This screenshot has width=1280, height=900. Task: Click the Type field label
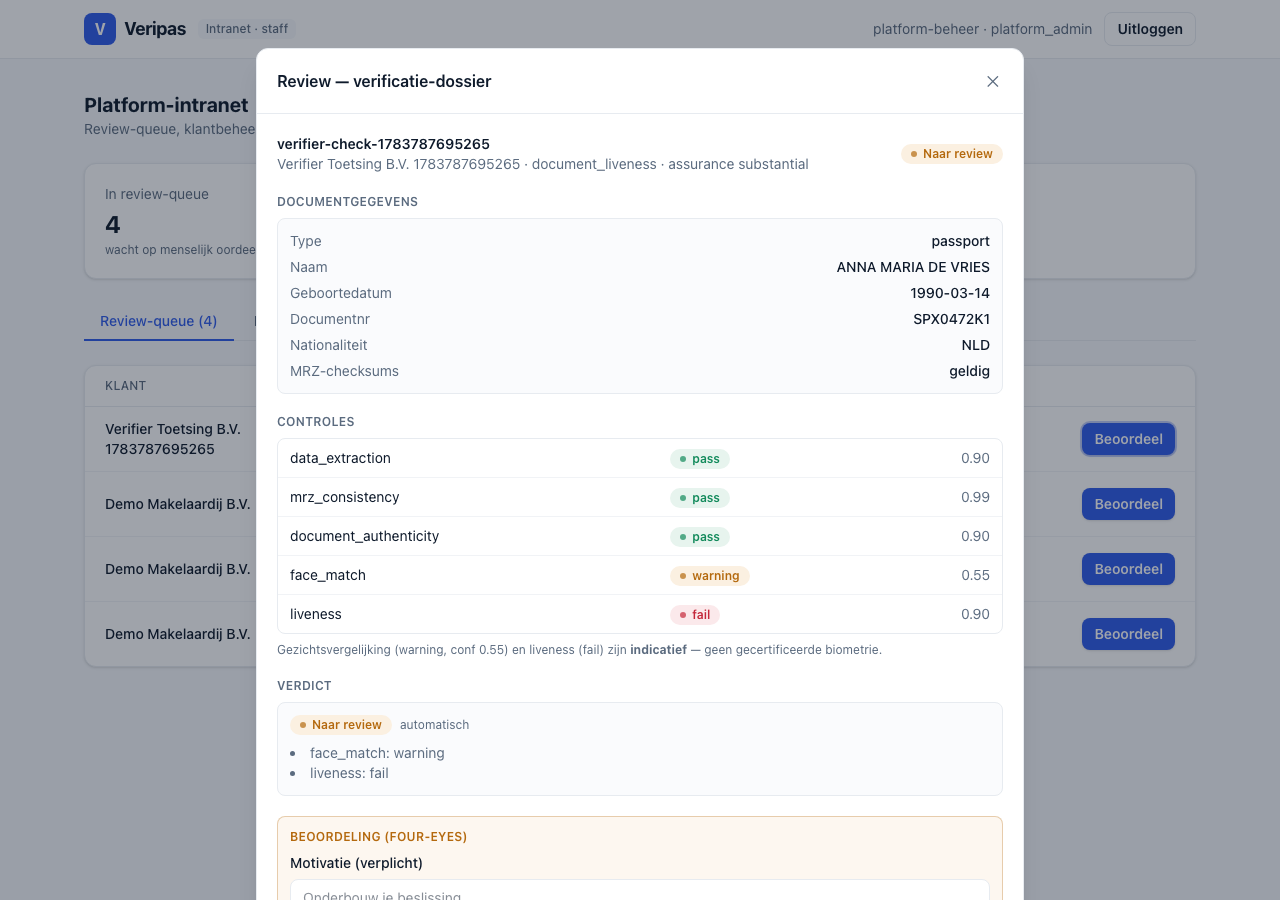click(306, 241)
